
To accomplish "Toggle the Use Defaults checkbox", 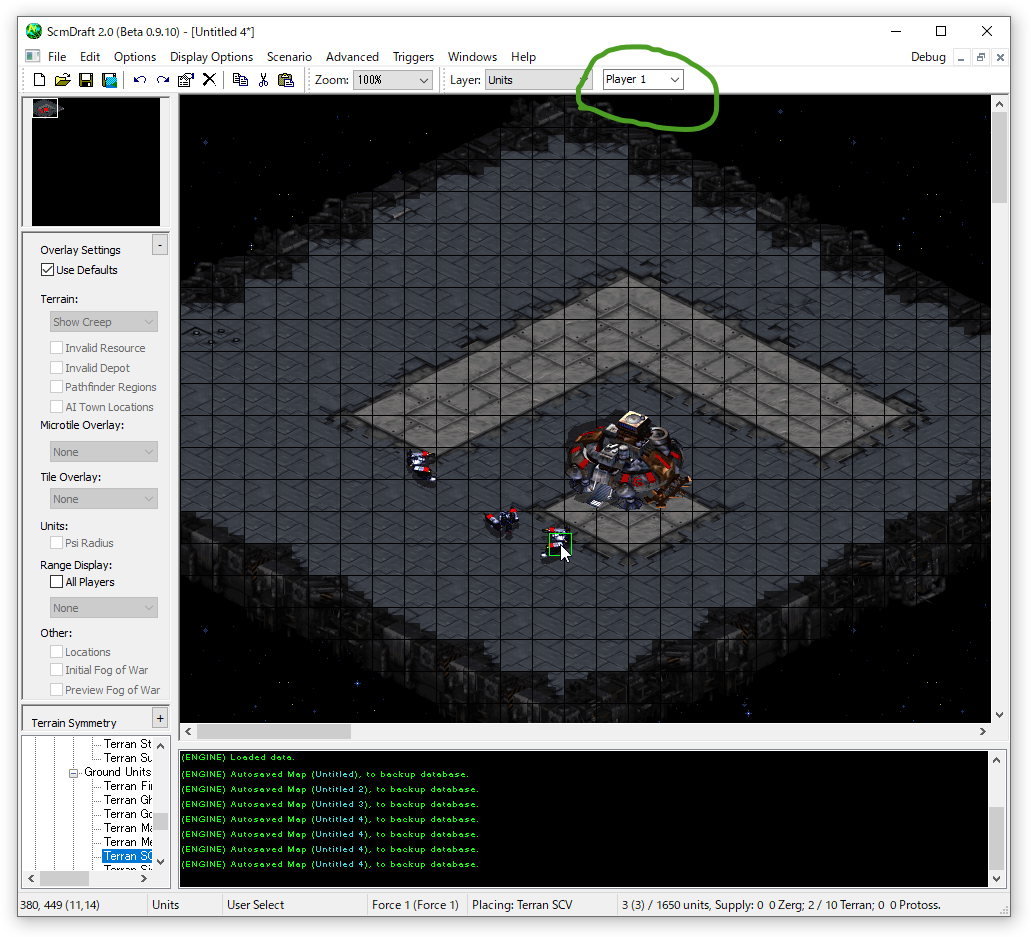I will click(x=47, y=270).
